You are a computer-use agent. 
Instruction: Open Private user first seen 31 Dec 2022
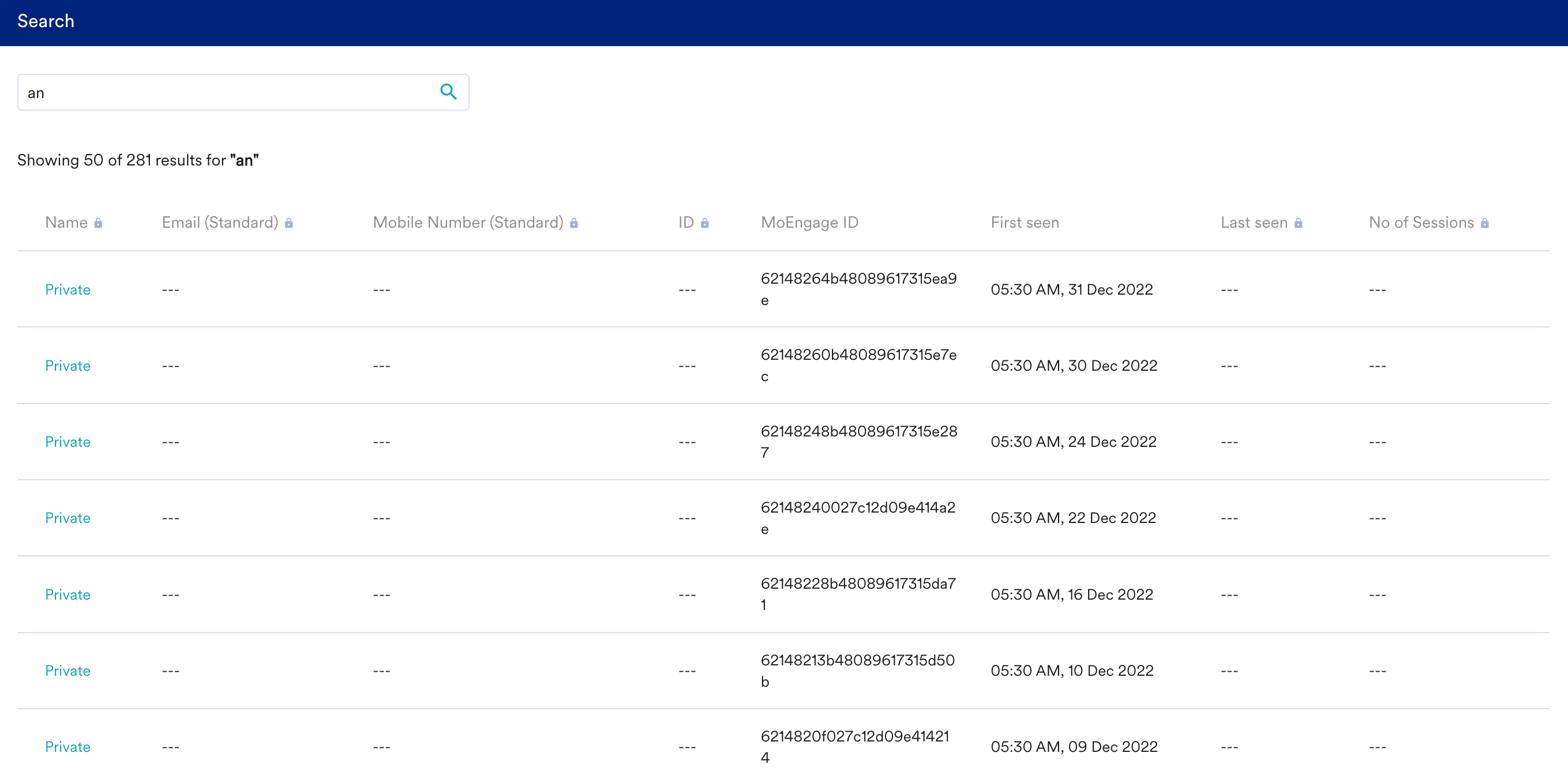[67, 289]
